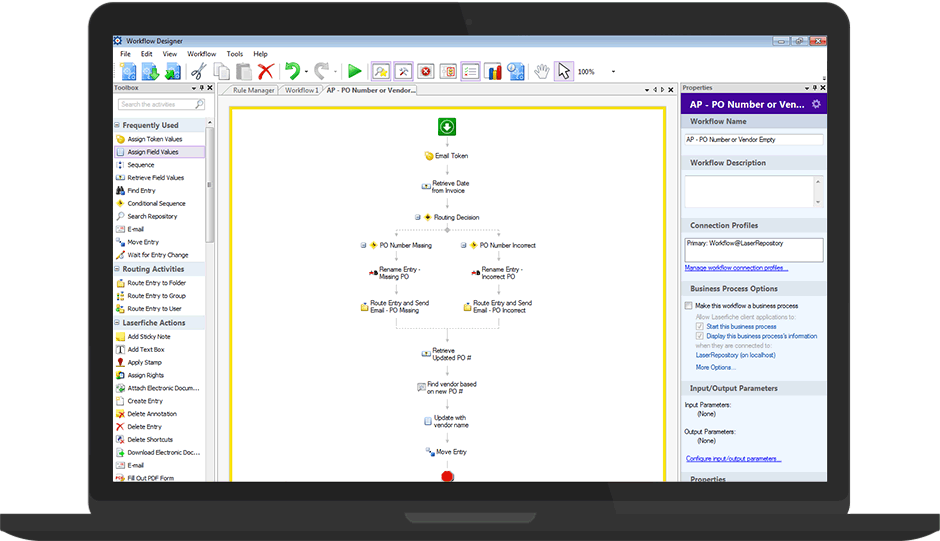The image size is (940, 541).
Task: Click the Toolbox vertical scrollbar
Action: click(x=209, y=183)
